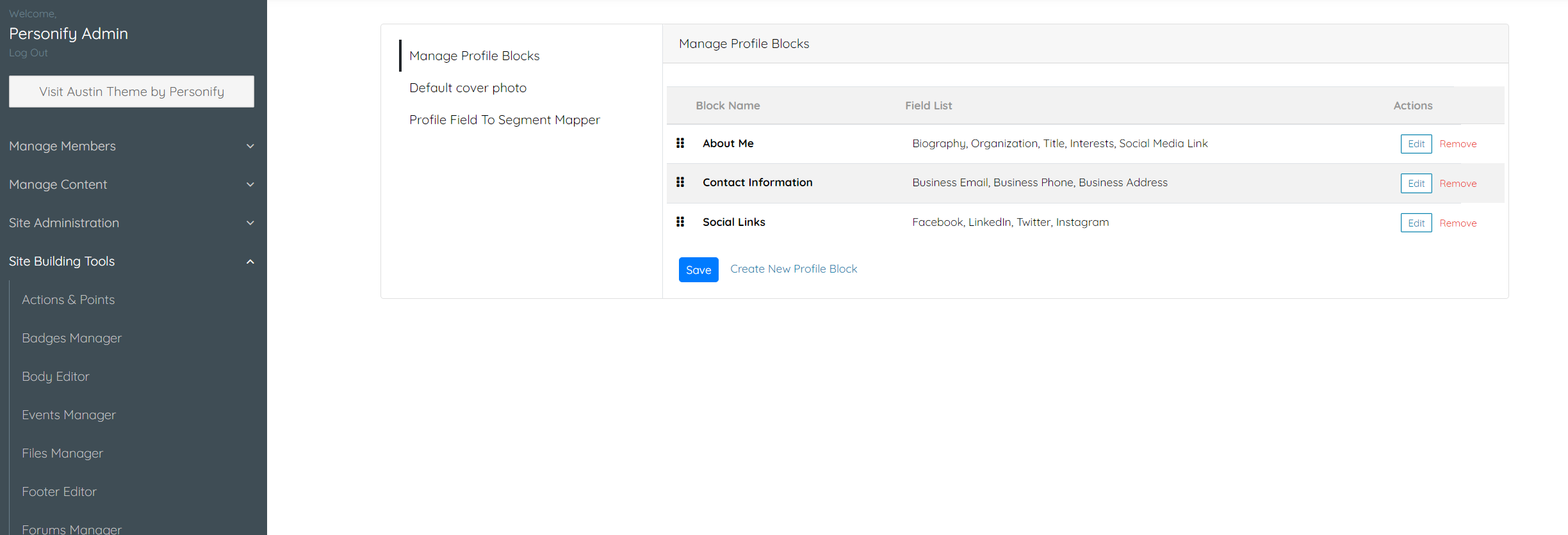Collapse the Site Building Tools chevron

pos(250,261)
